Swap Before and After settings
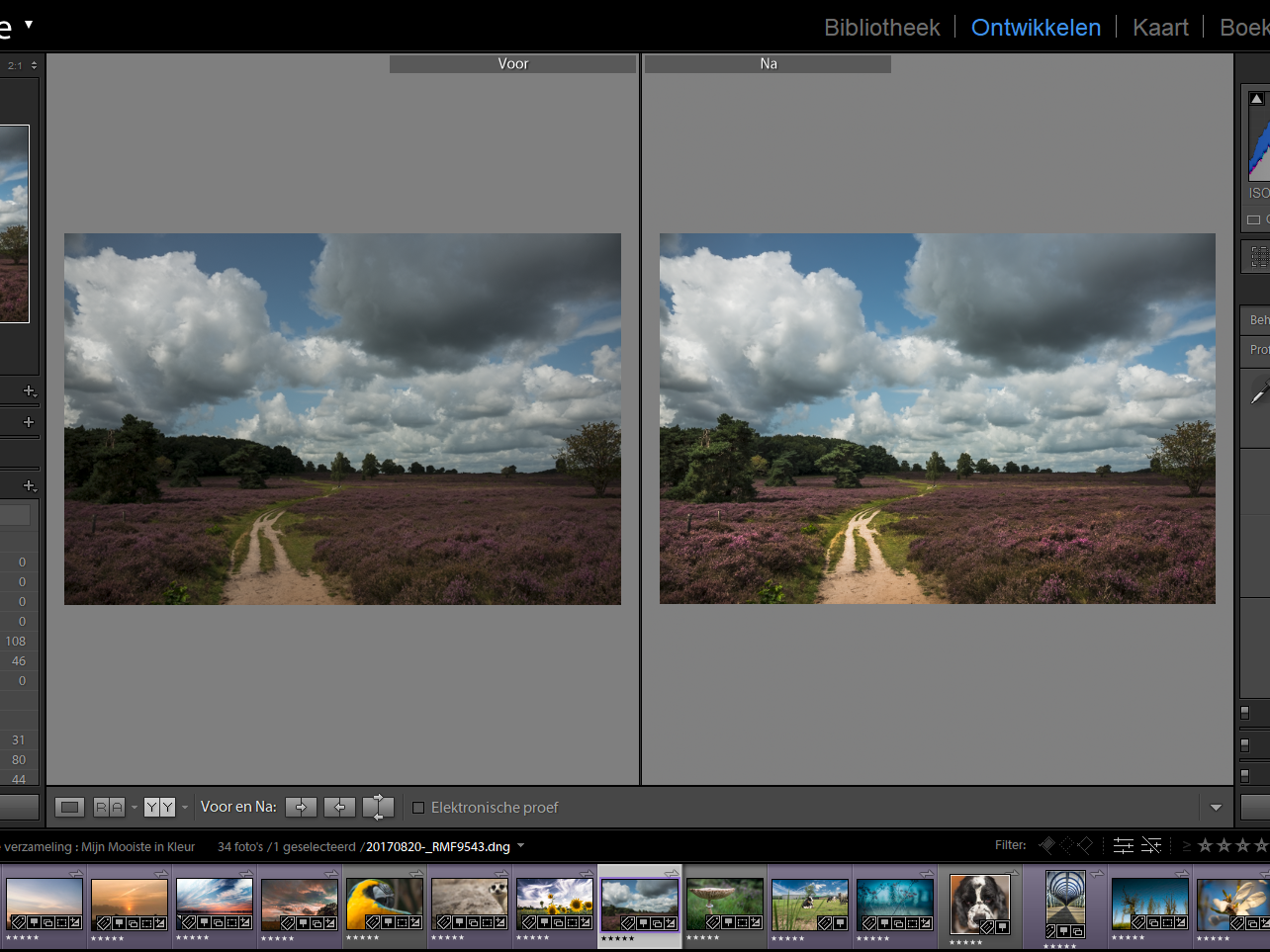The image size is (1270, 952). tap(378, 808)
